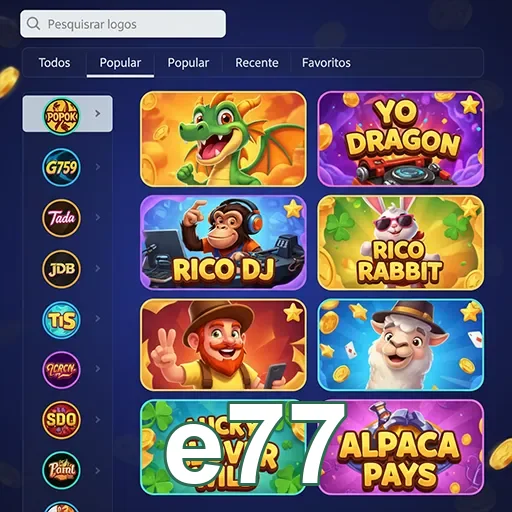512x512 pixels.
Task: Toggle favorite star on Rico DJ
Action: pos(293,209)
